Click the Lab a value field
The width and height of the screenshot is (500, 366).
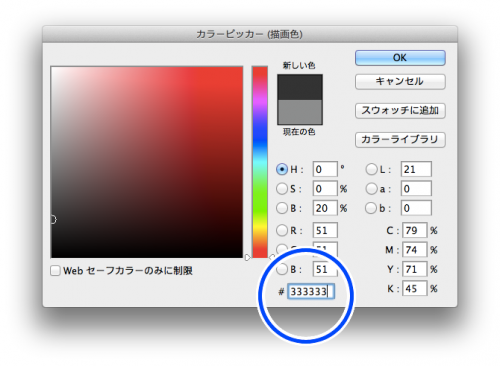tap(416, 189)
